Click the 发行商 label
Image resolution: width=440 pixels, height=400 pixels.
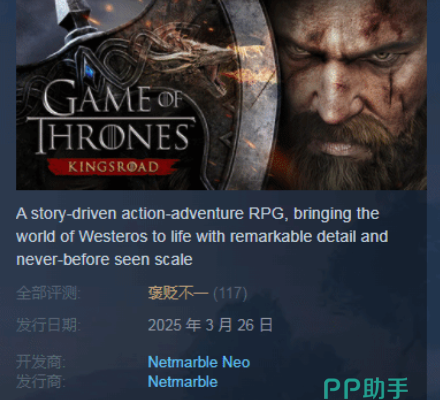[x=40, y=382]
